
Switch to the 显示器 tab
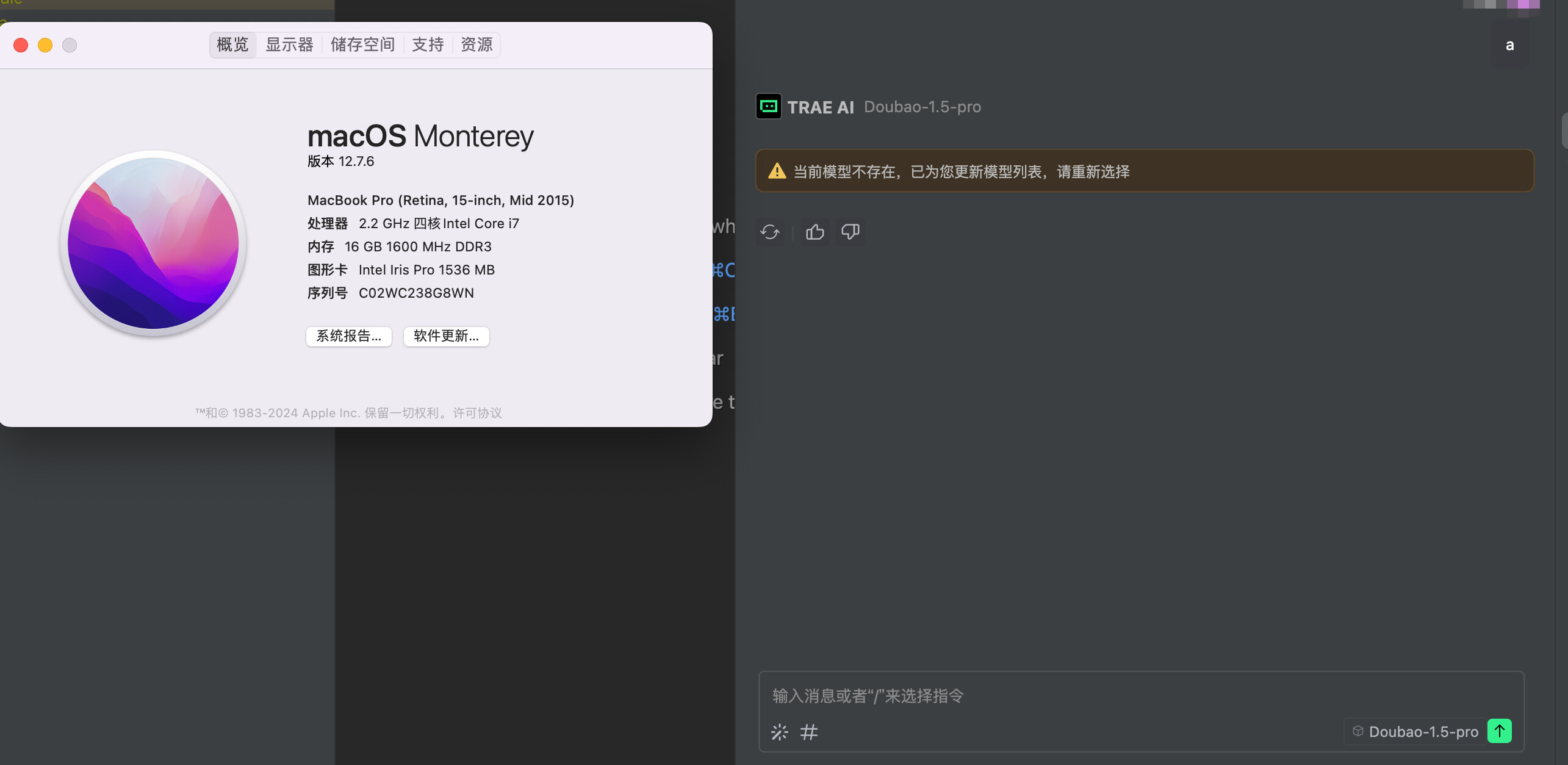pos(289,45)
